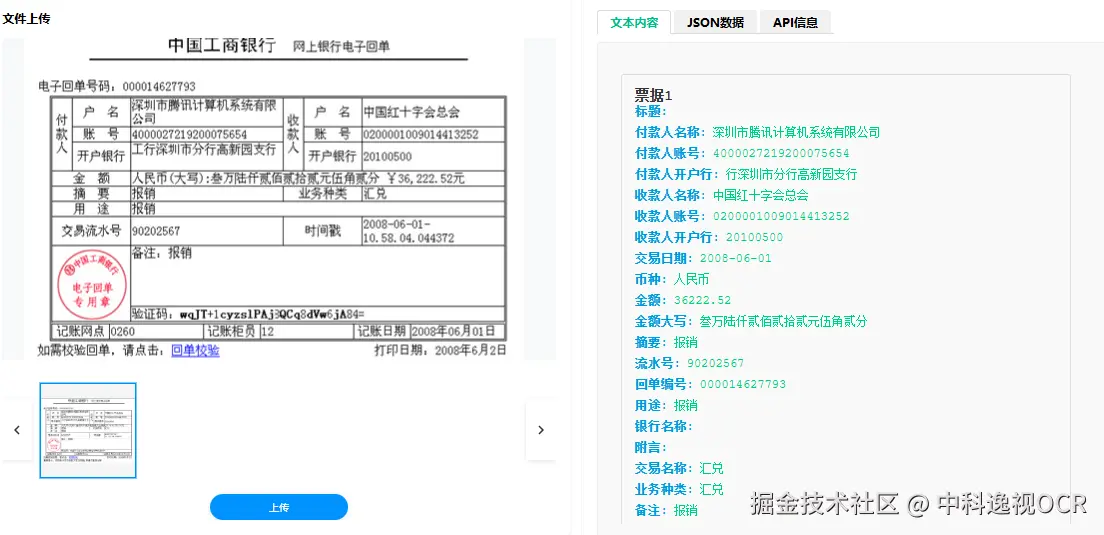Click the 回单校验 link in receipt

195,350
